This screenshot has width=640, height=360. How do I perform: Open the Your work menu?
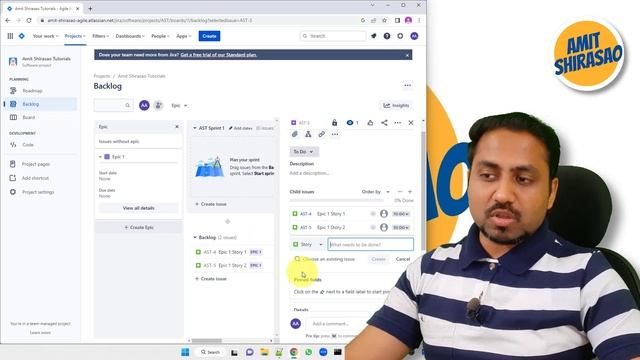[x=45, y=36]
